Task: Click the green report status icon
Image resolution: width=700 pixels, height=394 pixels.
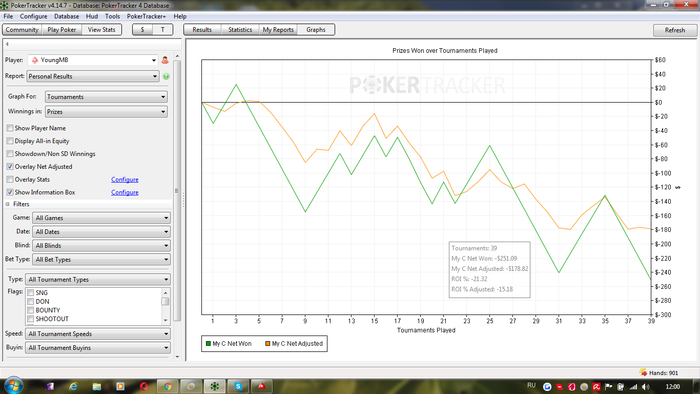Action: 166,76
